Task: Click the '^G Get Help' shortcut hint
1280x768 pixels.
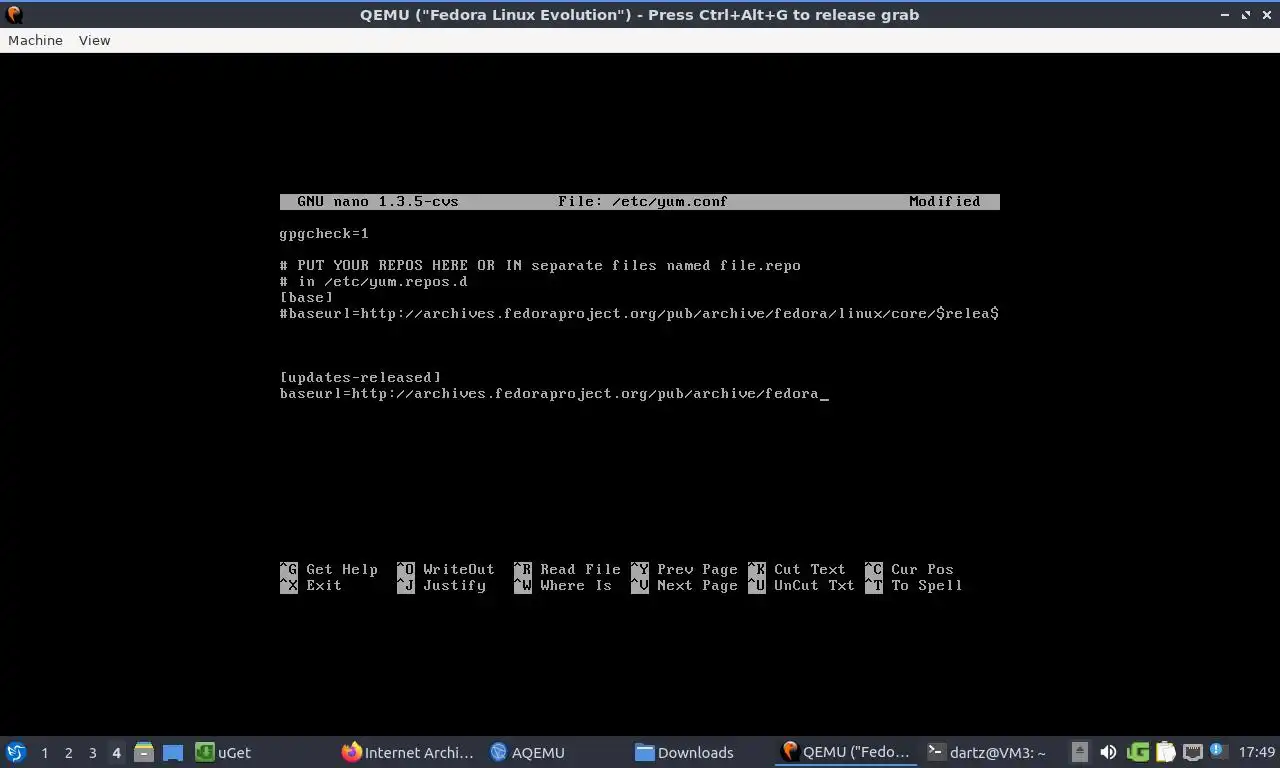Action: pyautogui.click(x=329, y=569)
